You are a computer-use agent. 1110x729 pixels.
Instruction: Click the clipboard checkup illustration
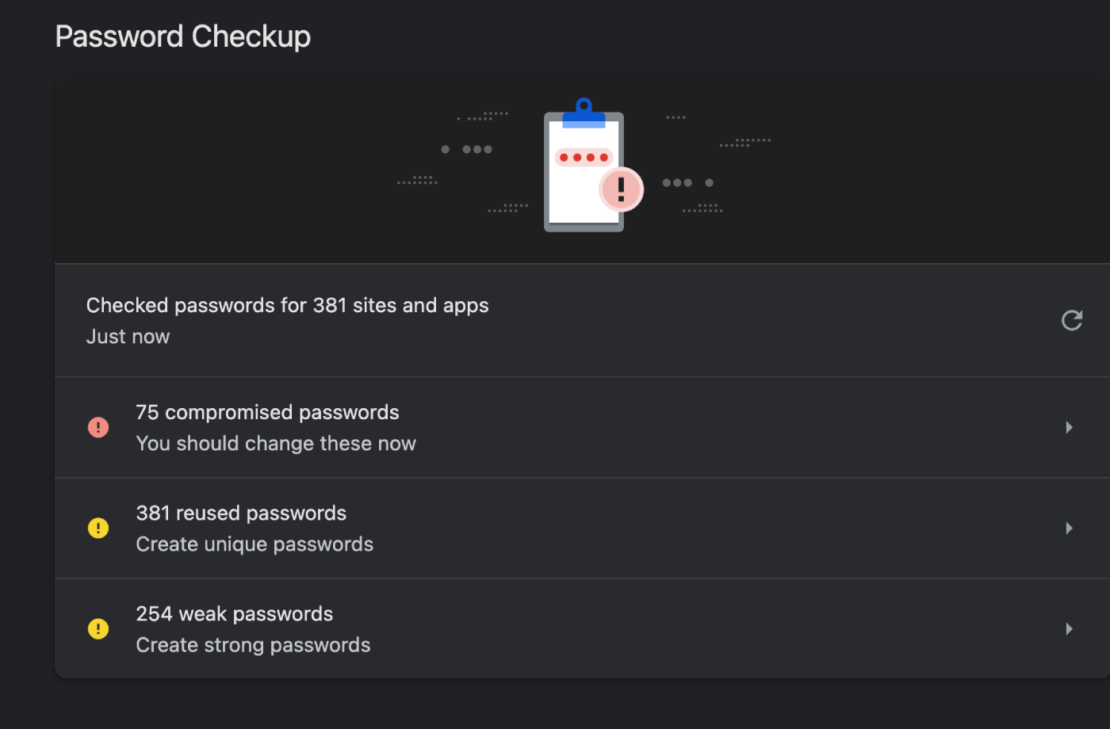[585, 170]
